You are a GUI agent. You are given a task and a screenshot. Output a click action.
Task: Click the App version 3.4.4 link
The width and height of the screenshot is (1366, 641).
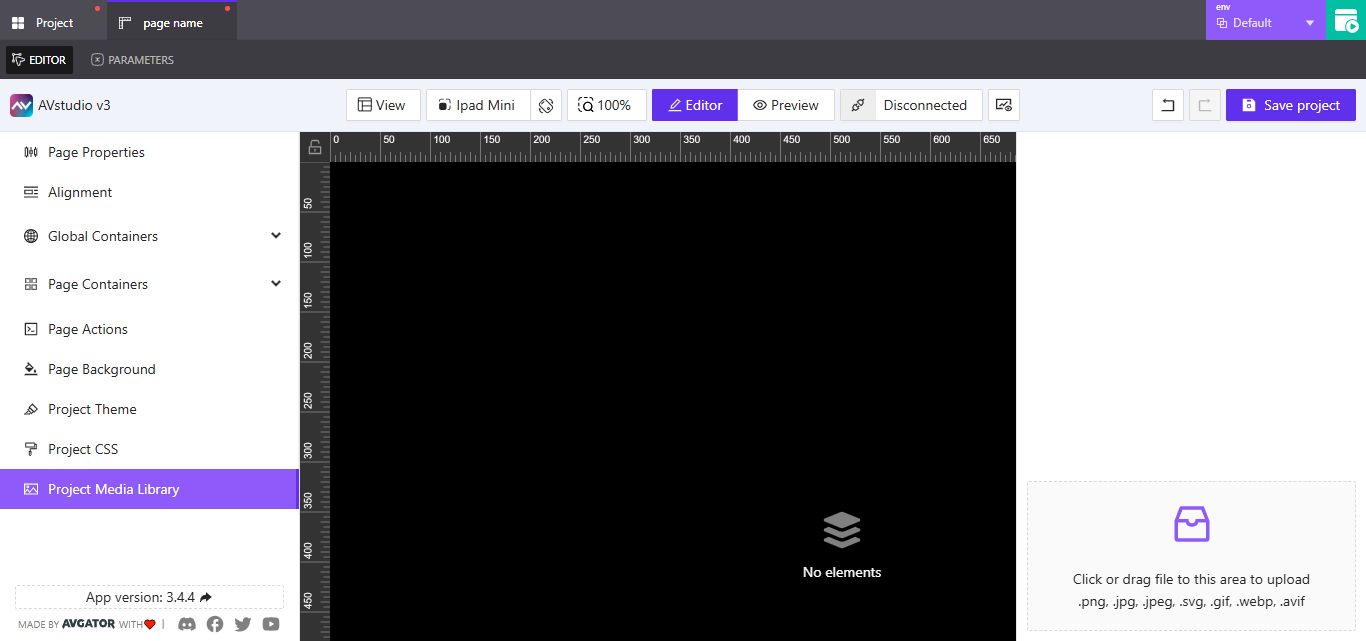tap(148, 597)
